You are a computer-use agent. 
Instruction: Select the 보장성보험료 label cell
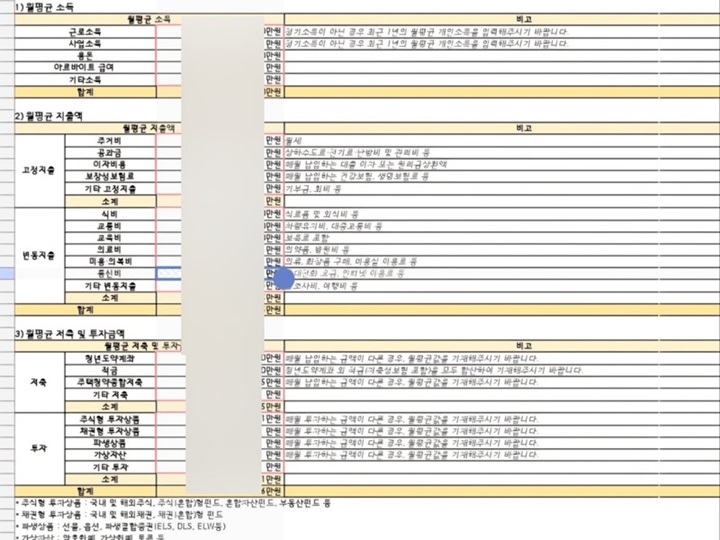click(110, 176)
